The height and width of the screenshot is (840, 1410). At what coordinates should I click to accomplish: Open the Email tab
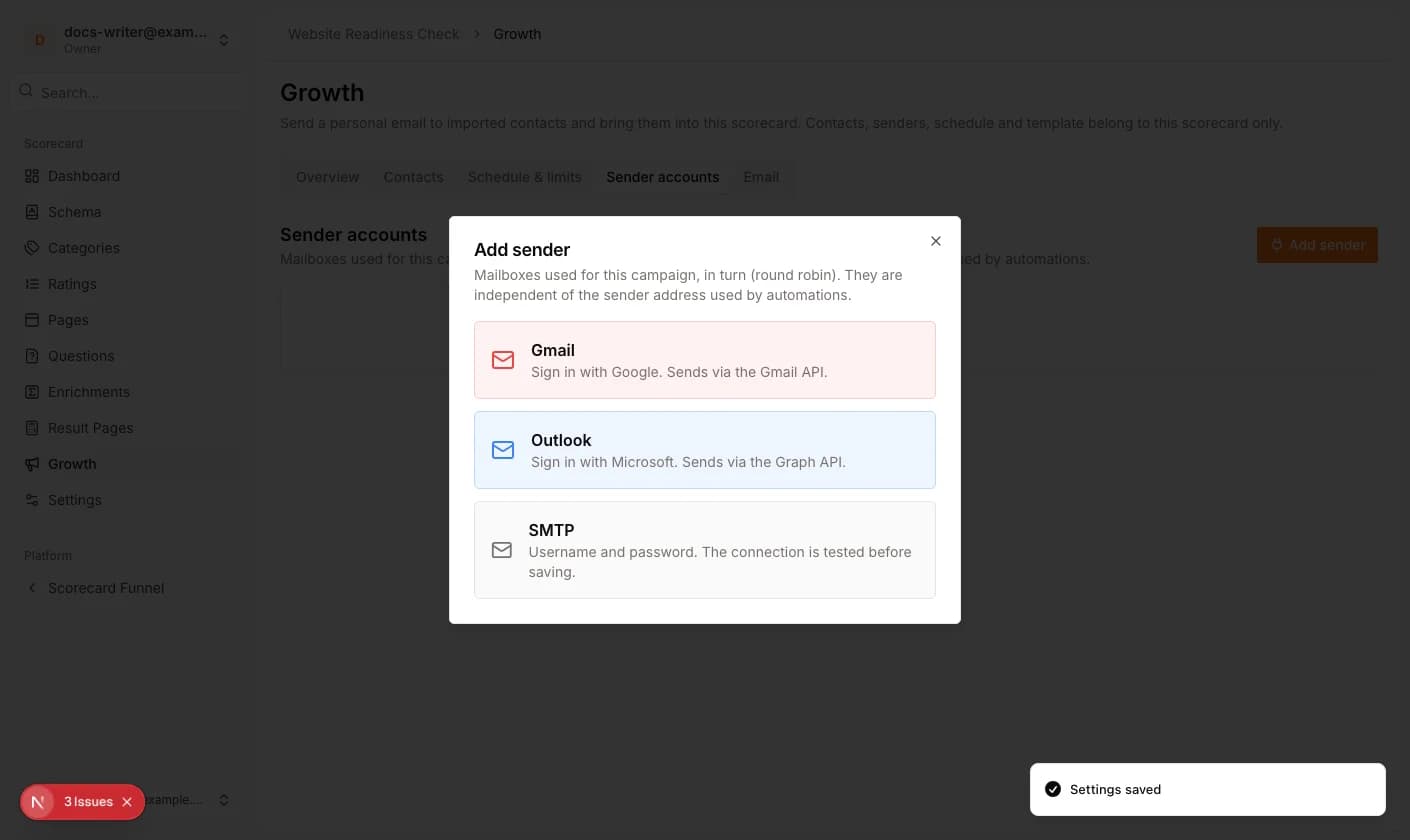point(761,177)
